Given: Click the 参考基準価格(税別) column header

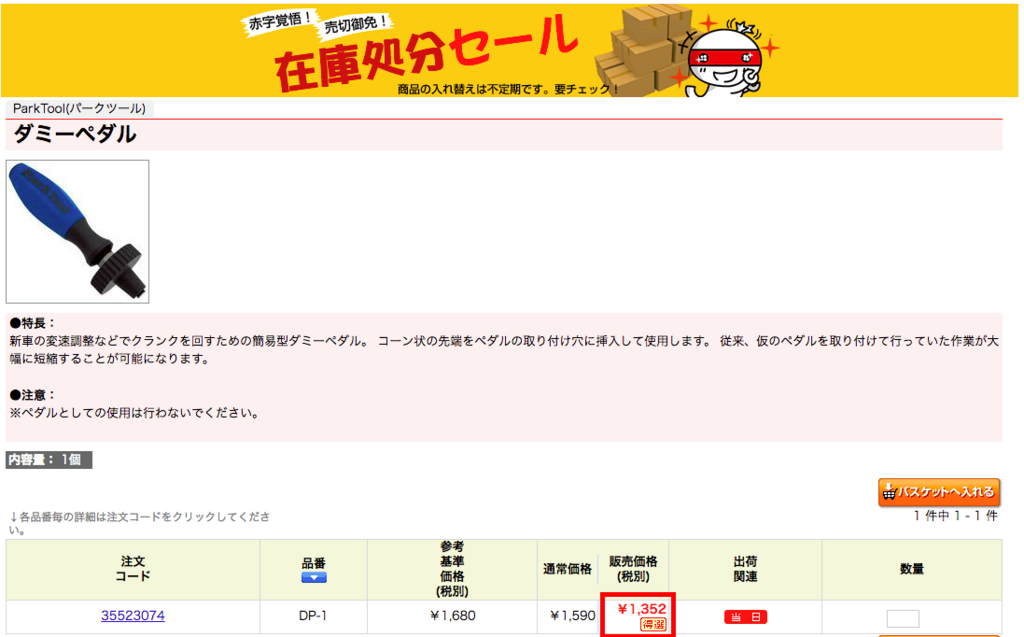Looking at the screenshot, I should click(452, 569).
